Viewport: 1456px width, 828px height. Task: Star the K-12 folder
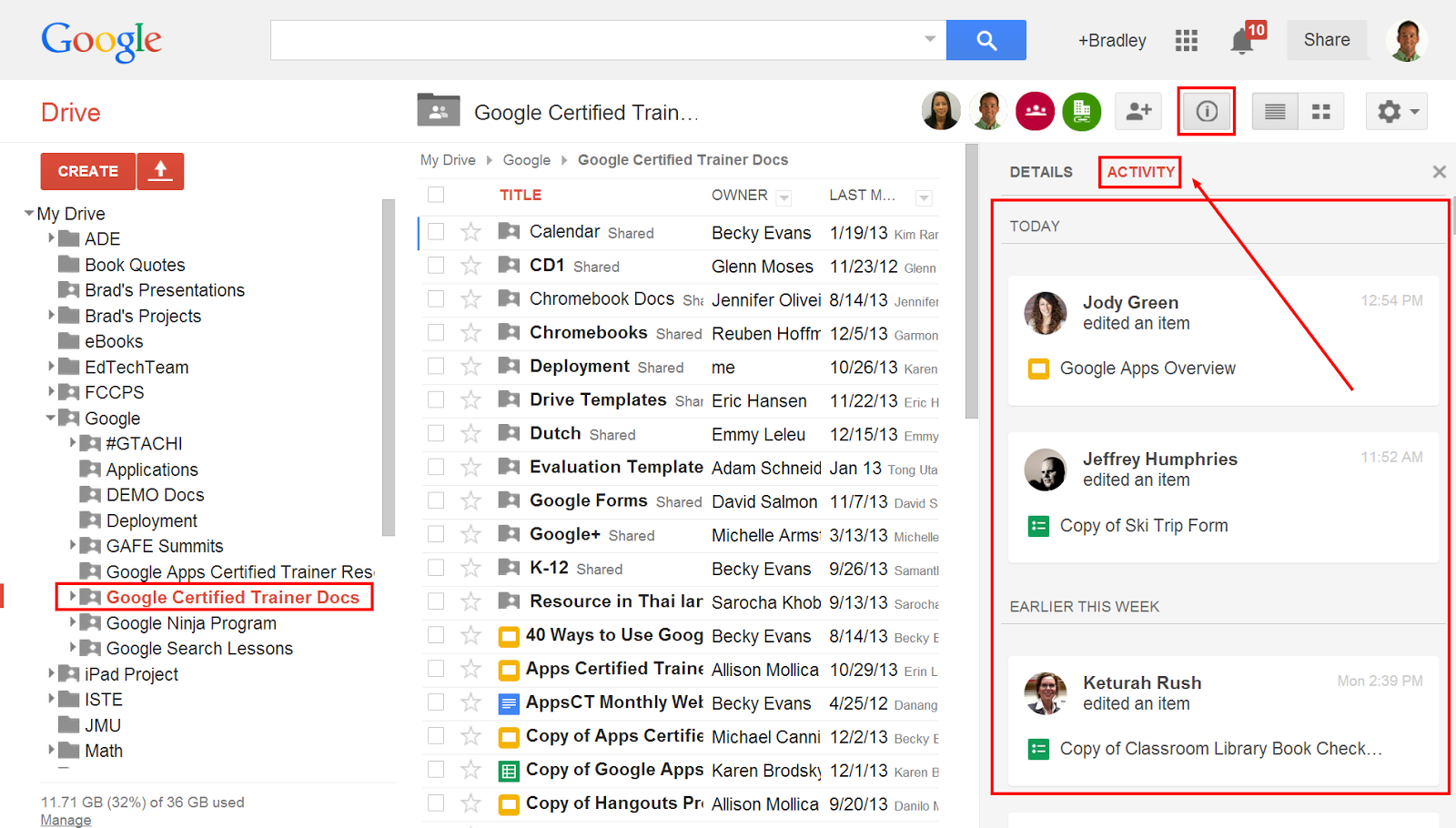click(x=470, y=569)
